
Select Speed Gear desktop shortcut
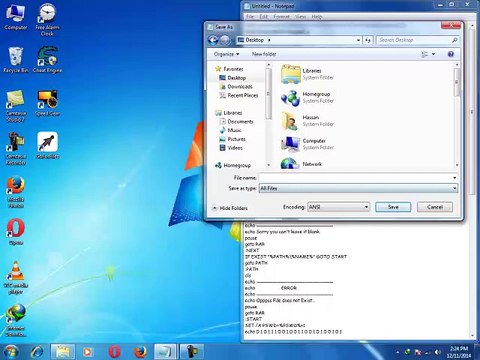tap(47, 103)
